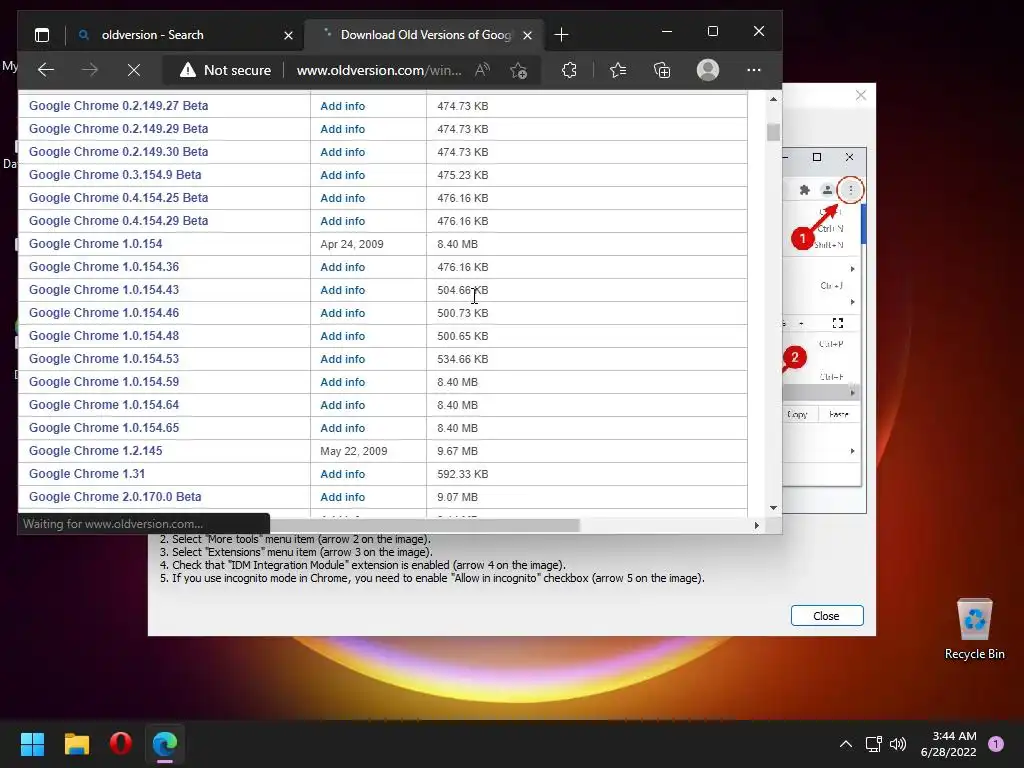Open Google Chrome 0.3.154.9 Beta link
Image resolution: width=1024 pixels, height=768 pixels.
tap(115, 175)
